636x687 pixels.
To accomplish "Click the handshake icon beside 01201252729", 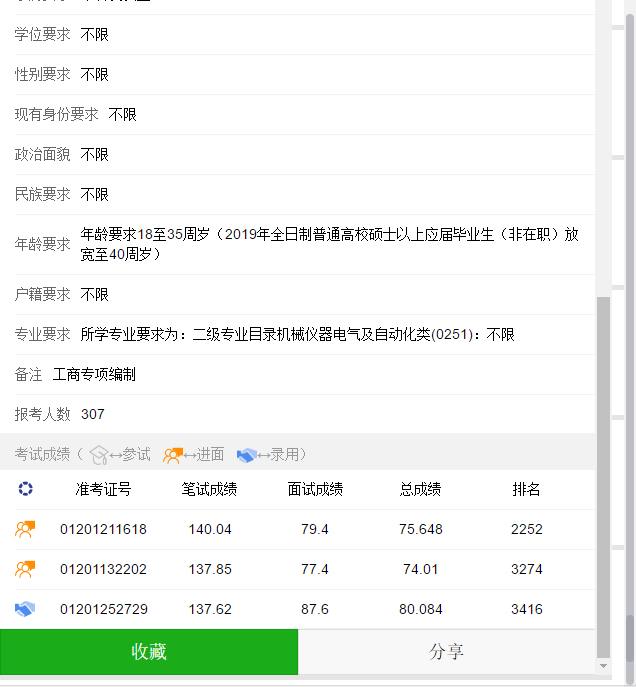I will click(25, 609).
